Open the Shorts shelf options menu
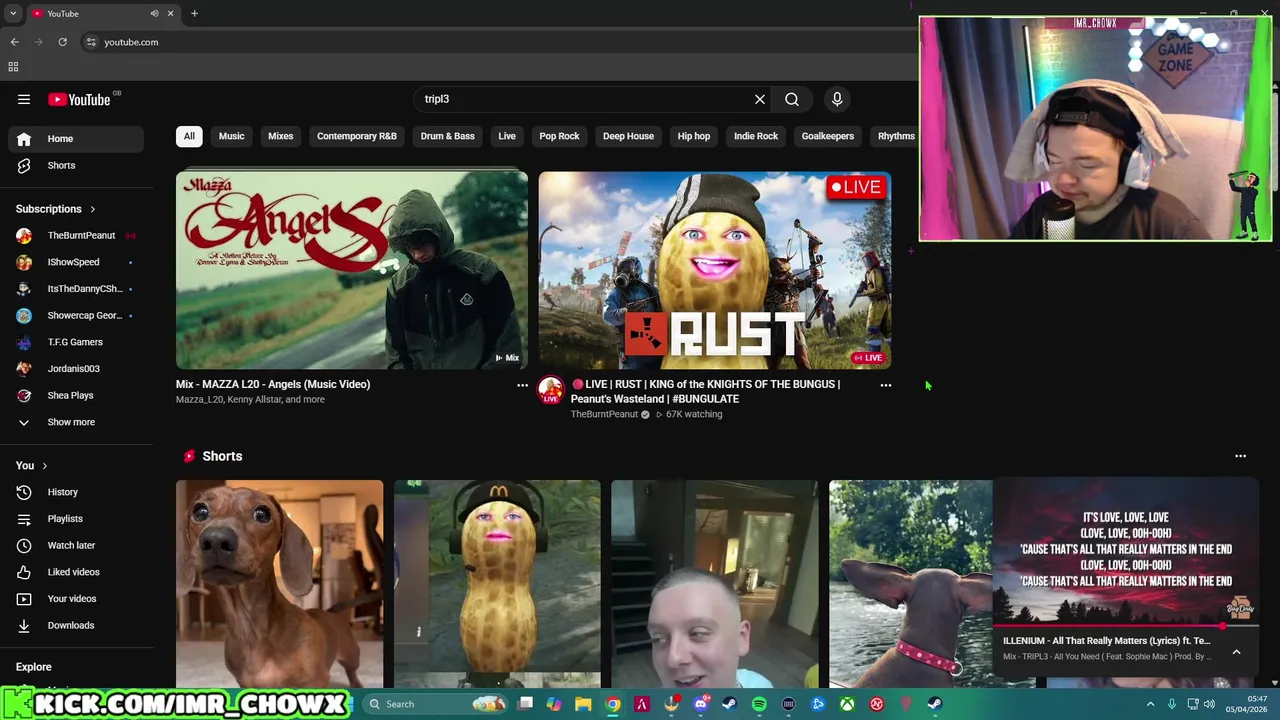 (1240, 456)
